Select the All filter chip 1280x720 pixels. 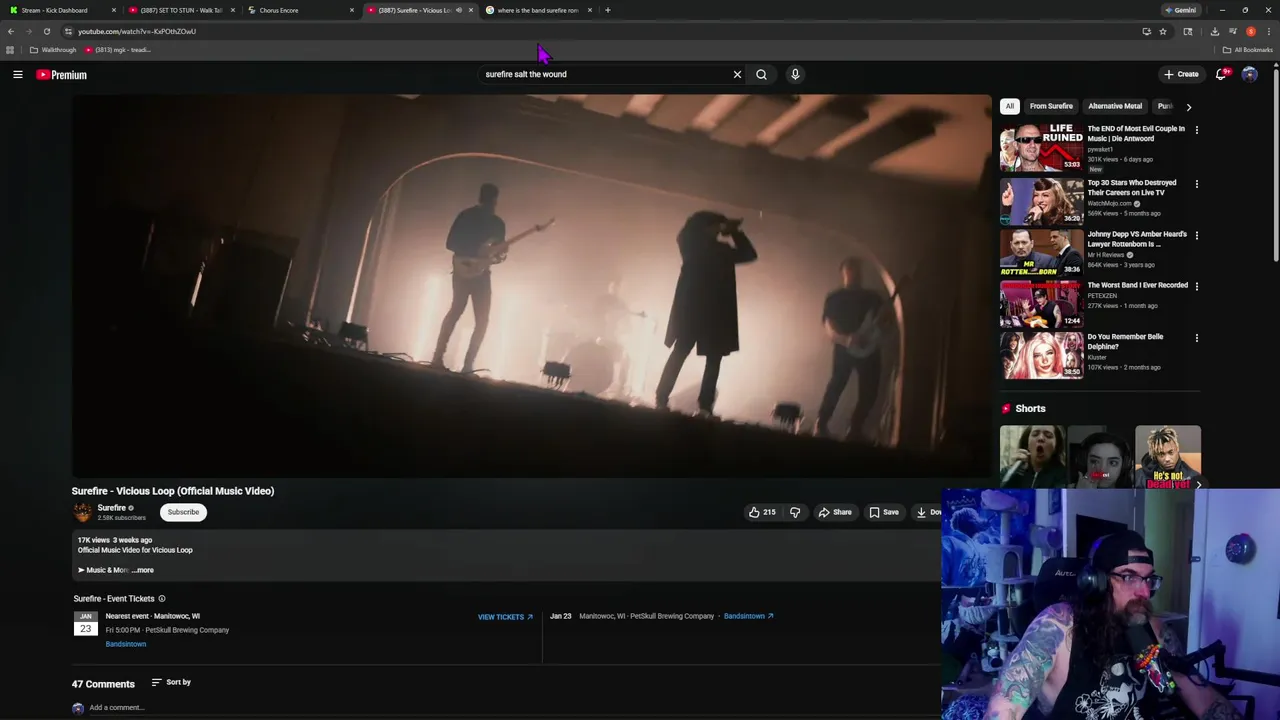[1009, 106]
